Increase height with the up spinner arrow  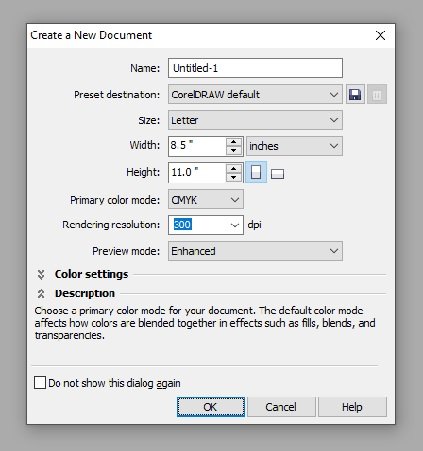point(234,168)
